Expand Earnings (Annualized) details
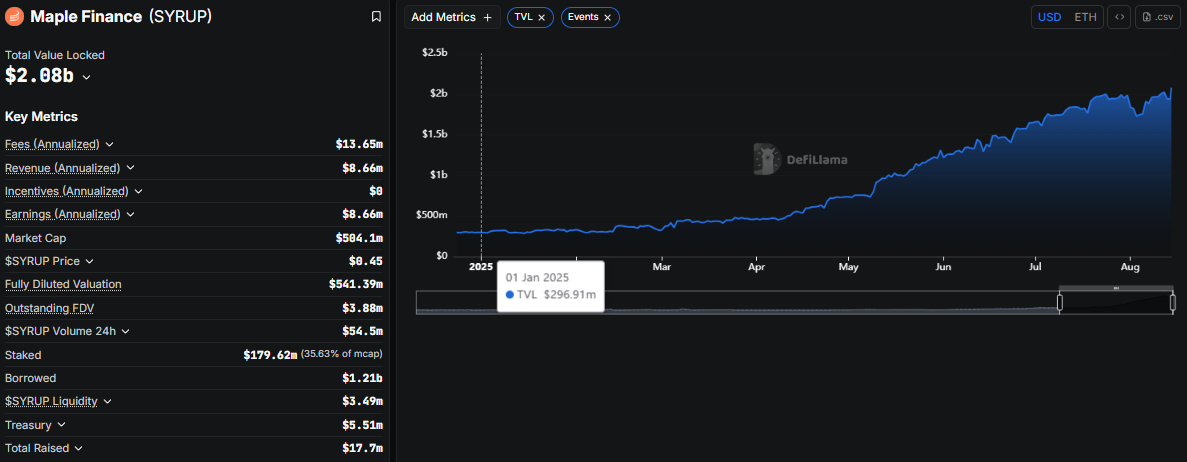1187x462 pixels. [130, 214]
